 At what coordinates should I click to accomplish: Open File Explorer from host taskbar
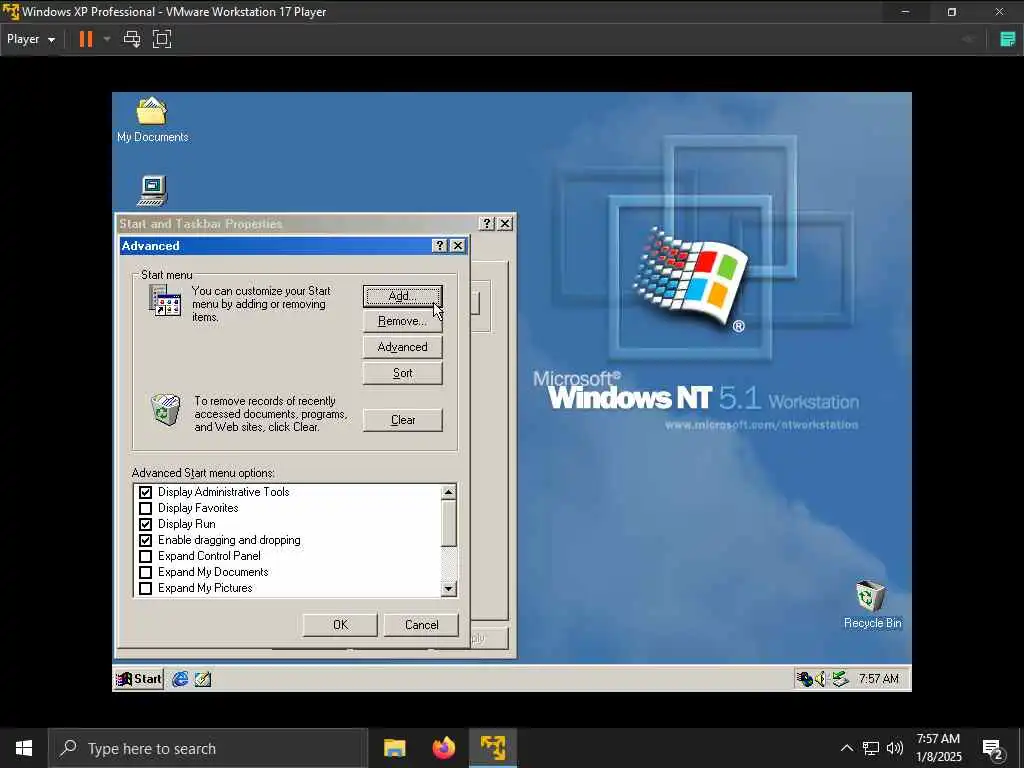[394, 748]
